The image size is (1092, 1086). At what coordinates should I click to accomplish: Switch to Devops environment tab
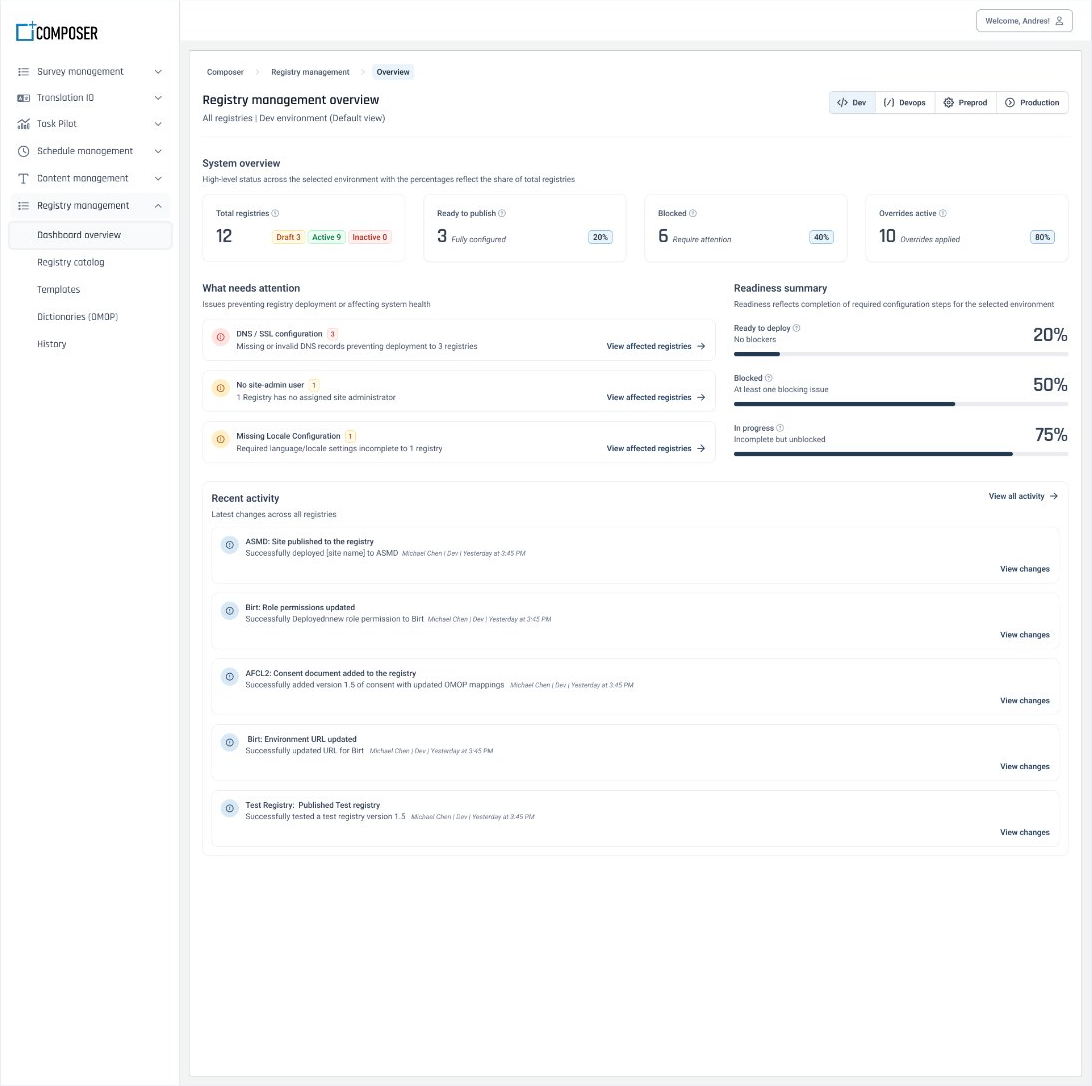coord(905,102)
